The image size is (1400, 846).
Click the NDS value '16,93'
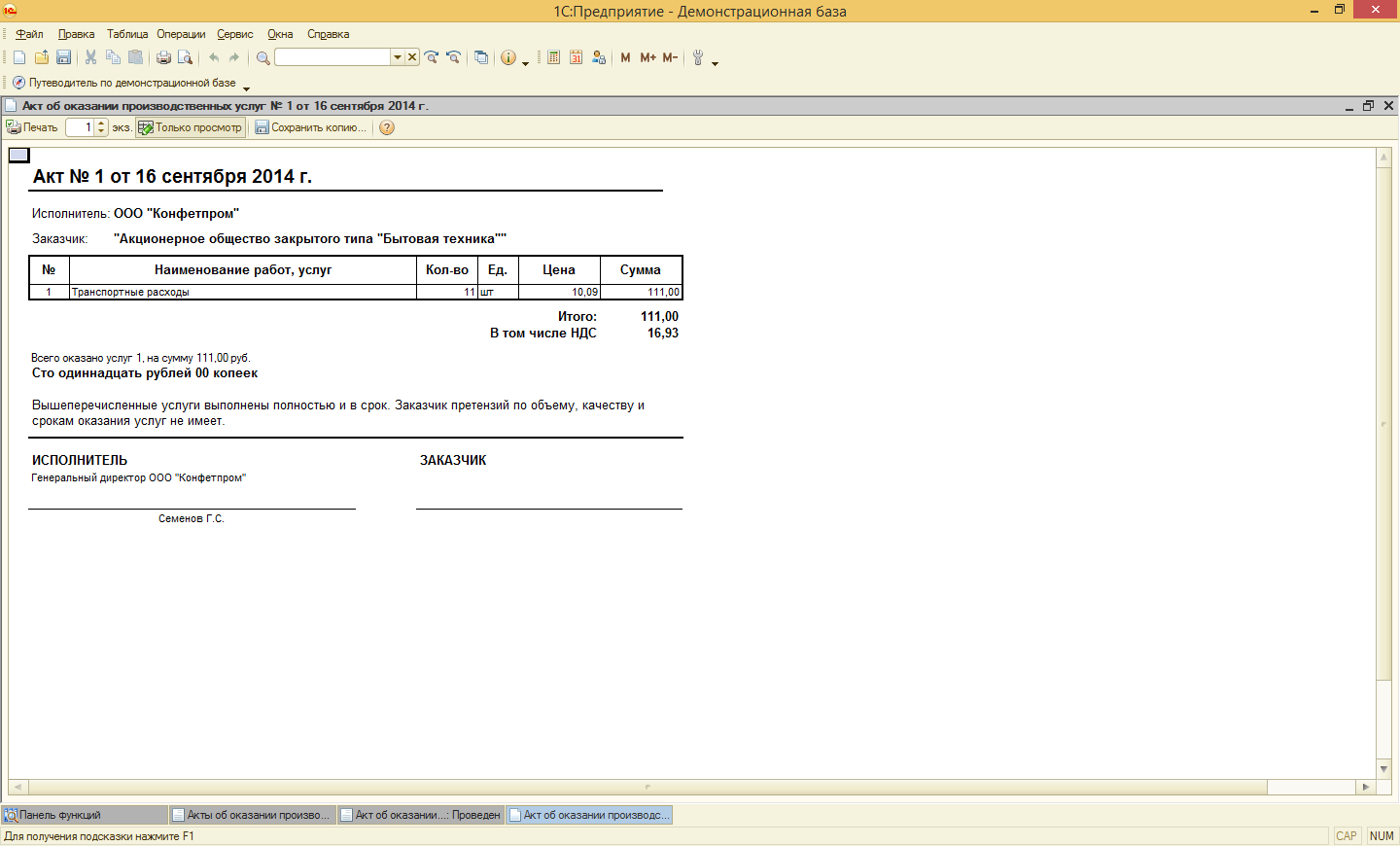pyautogui.click(x=663, y=333)
